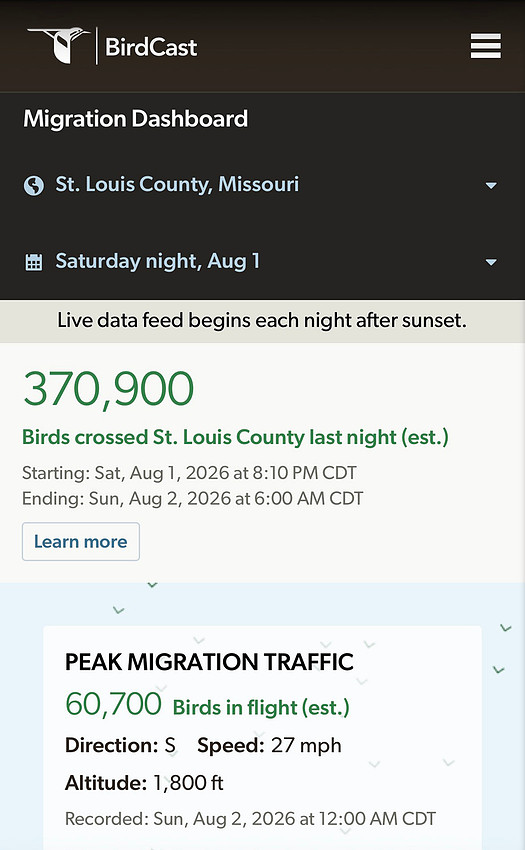Click the Learn more button
This screenshot has height=850, width=525.
coord(81,542)
